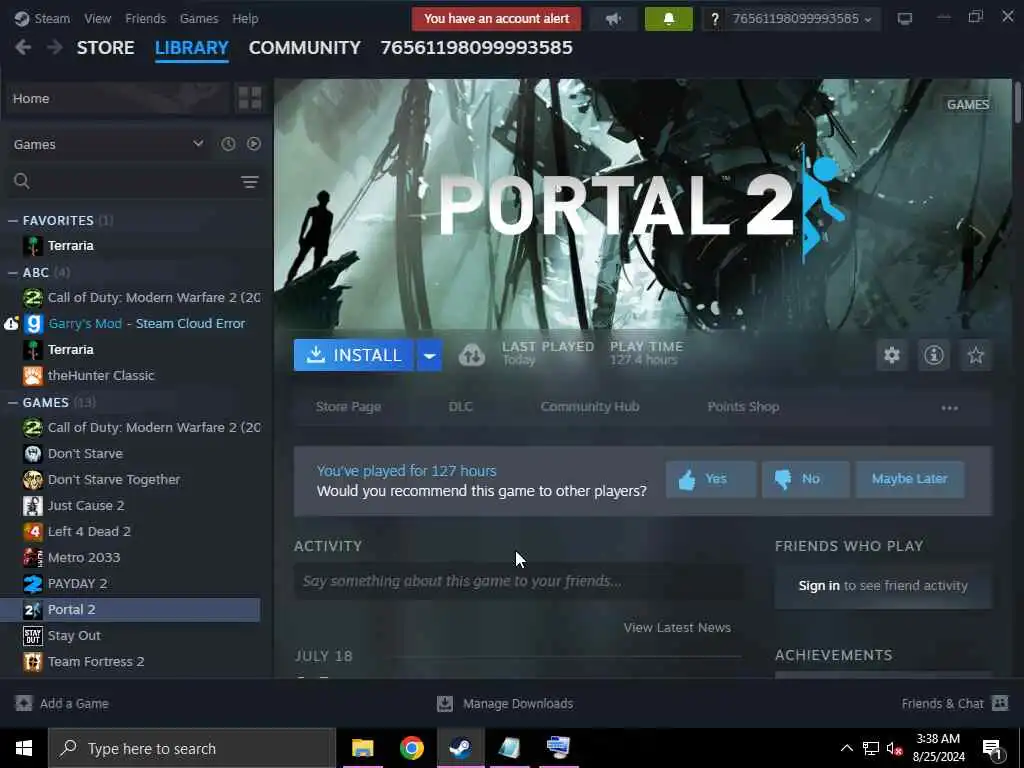Expand the Games collection dropdown
Screen dimensions: 1024x768
(x=198, y=144)
